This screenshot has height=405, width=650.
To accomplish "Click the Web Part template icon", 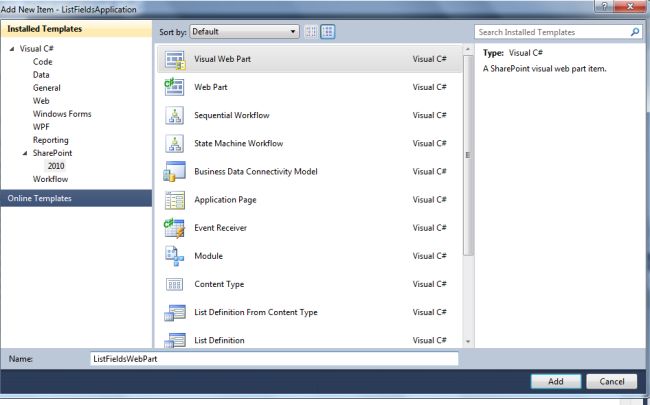I will [x=175, y=87].
